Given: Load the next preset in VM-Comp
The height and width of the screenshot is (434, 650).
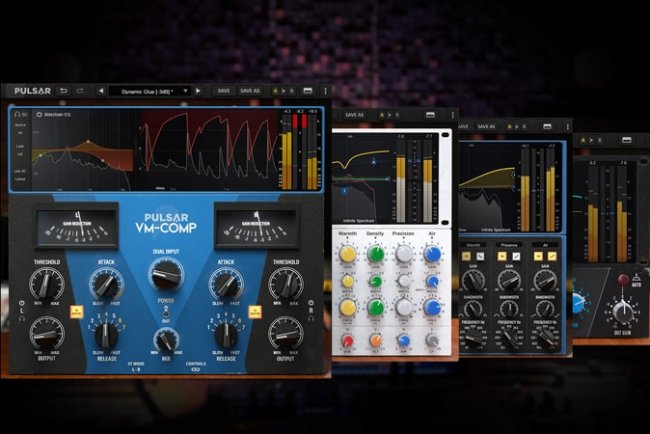Looking at the screenshot, I should click(x=198, y=91).
